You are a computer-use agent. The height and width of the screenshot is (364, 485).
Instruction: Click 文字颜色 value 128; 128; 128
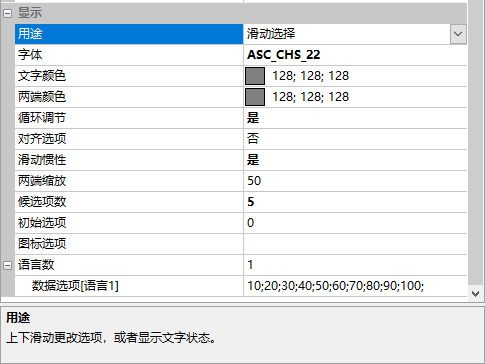[x=311, y=76]
